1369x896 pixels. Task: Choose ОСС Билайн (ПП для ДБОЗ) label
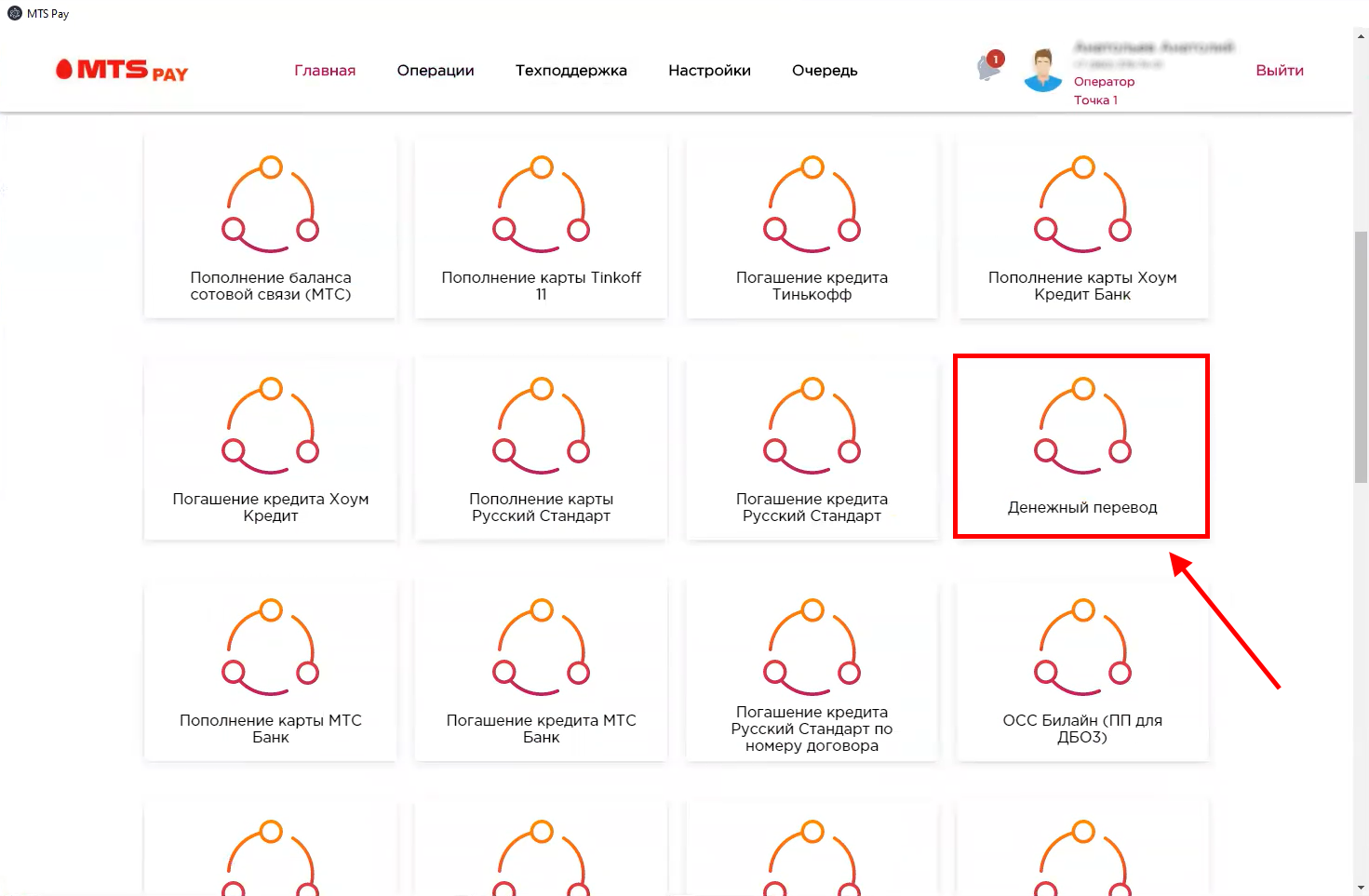[1082, 729]
